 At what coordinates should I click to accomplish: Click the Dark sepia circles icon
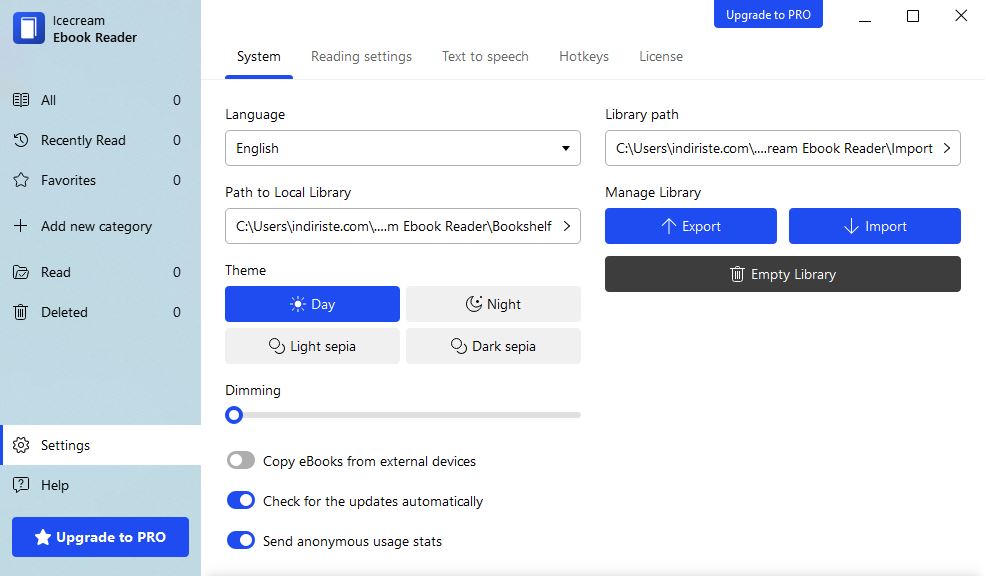(459, 346)
